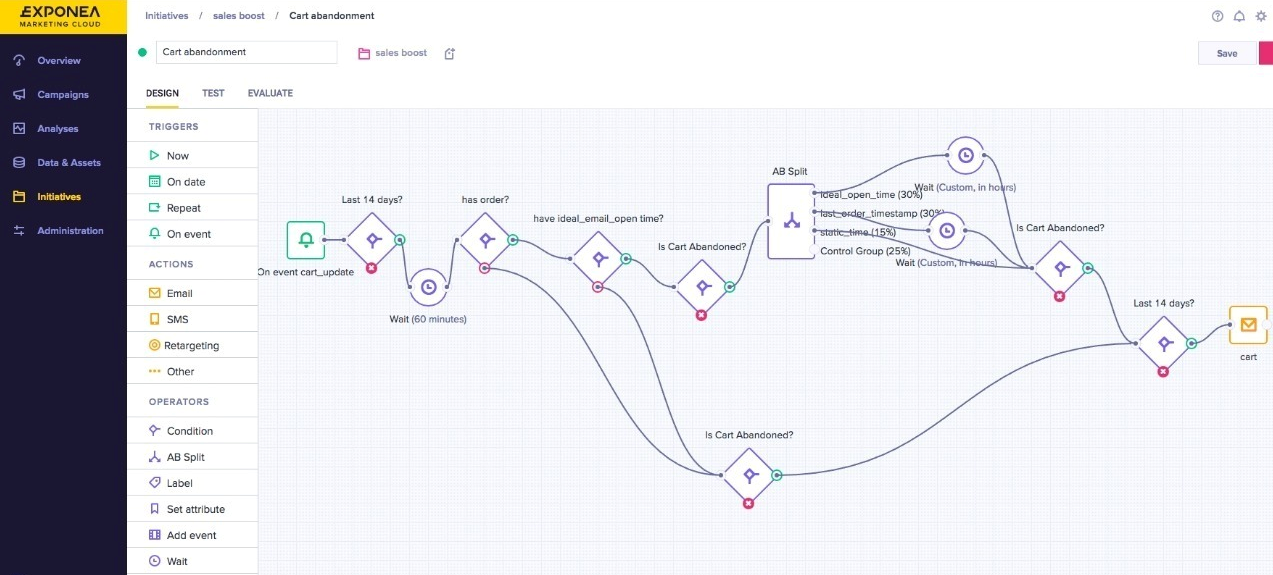Click the Initiatives breadcrumb link
1273x575 pixels.
click(x=166, y=16)
